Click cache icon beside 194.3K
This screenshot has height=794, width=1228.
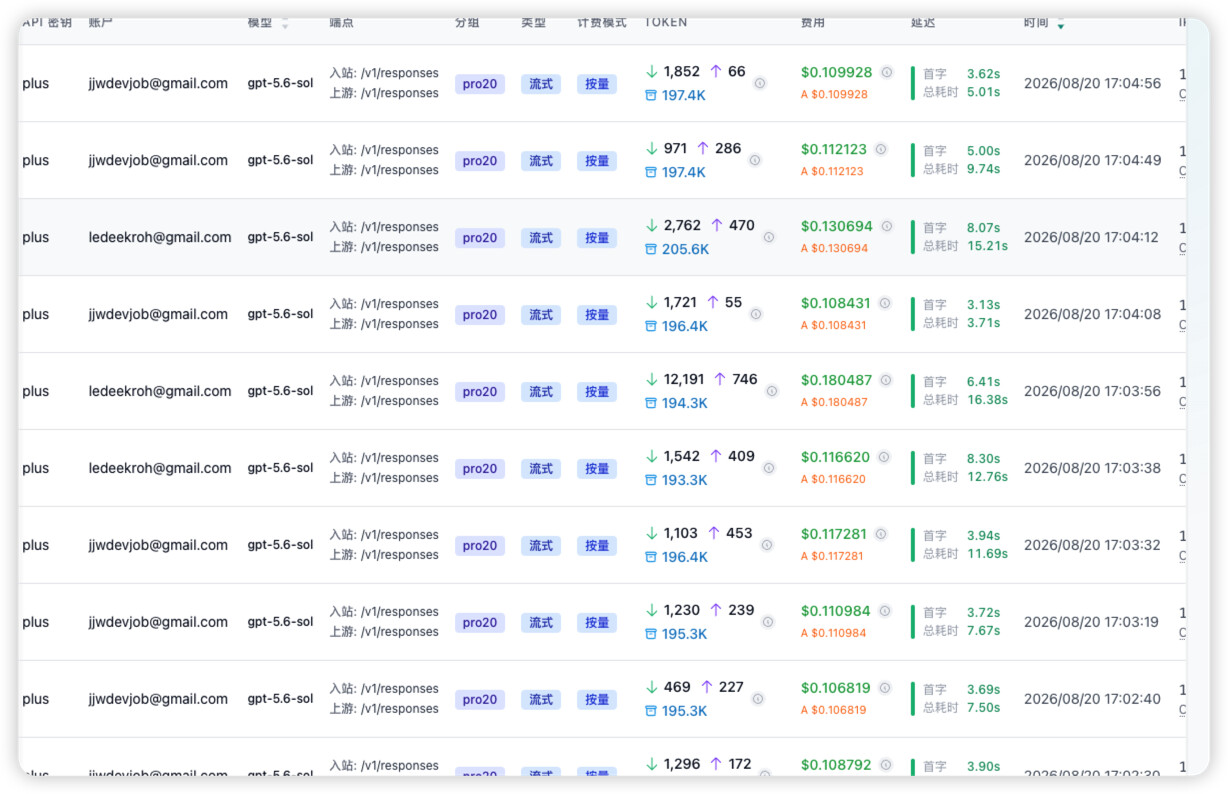[x=651, y=403]
